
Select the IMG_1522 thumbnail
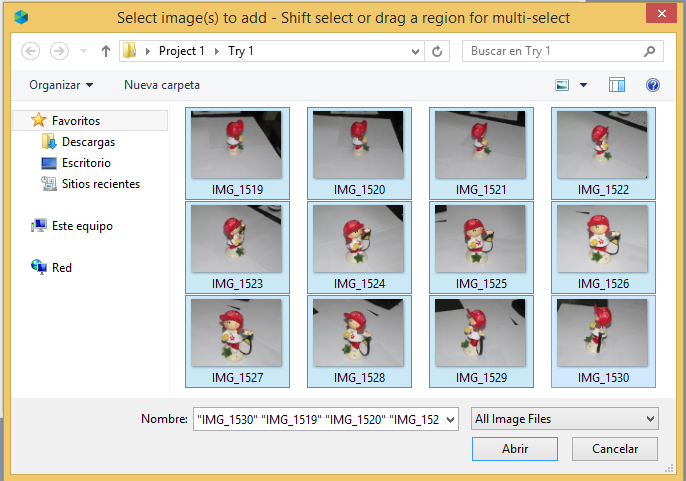pos(603,153)
